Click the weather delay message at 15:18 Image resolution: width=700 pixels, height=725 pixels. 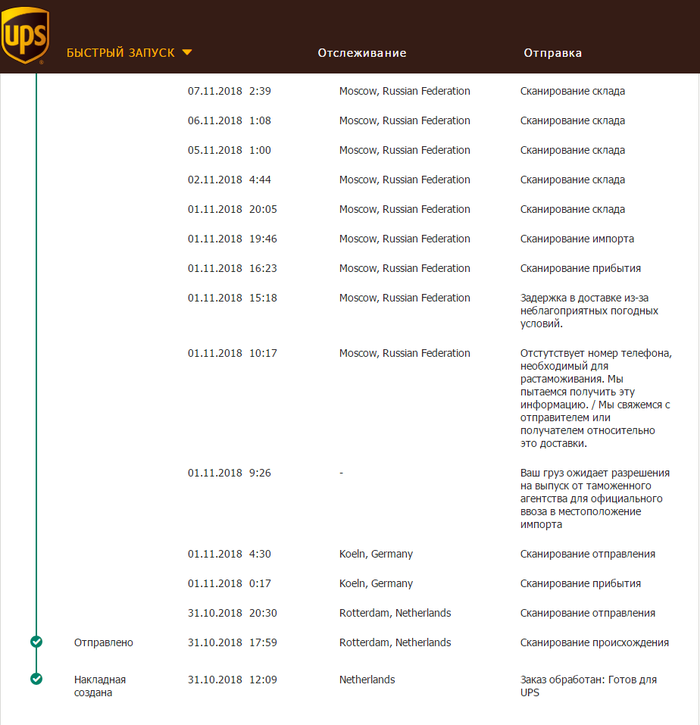pyautogui.click(x=589, y=310)
